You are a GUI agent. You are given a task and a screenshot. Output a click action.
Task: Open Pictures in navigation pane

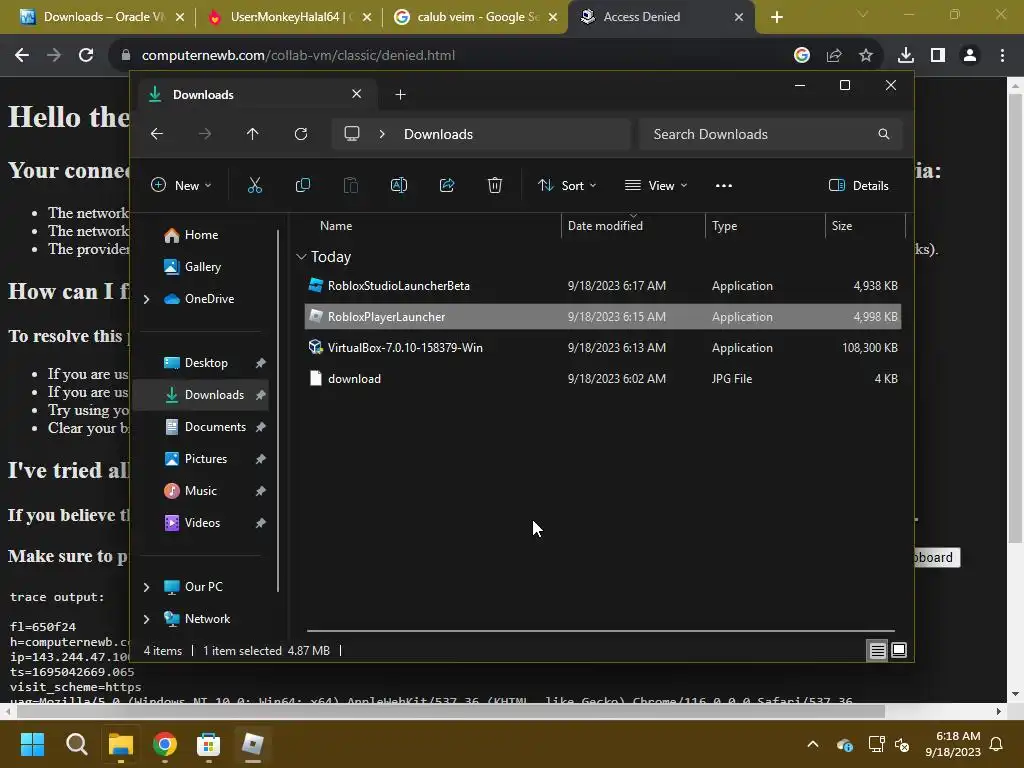click(204, 459)
